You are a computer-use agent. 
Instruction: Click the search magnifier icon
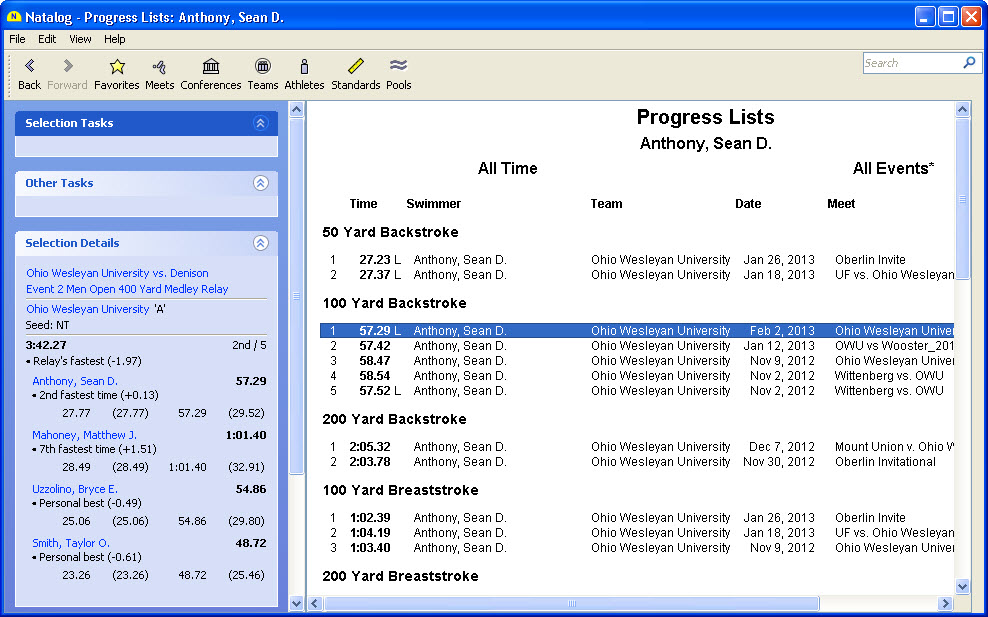coord(968,62)
